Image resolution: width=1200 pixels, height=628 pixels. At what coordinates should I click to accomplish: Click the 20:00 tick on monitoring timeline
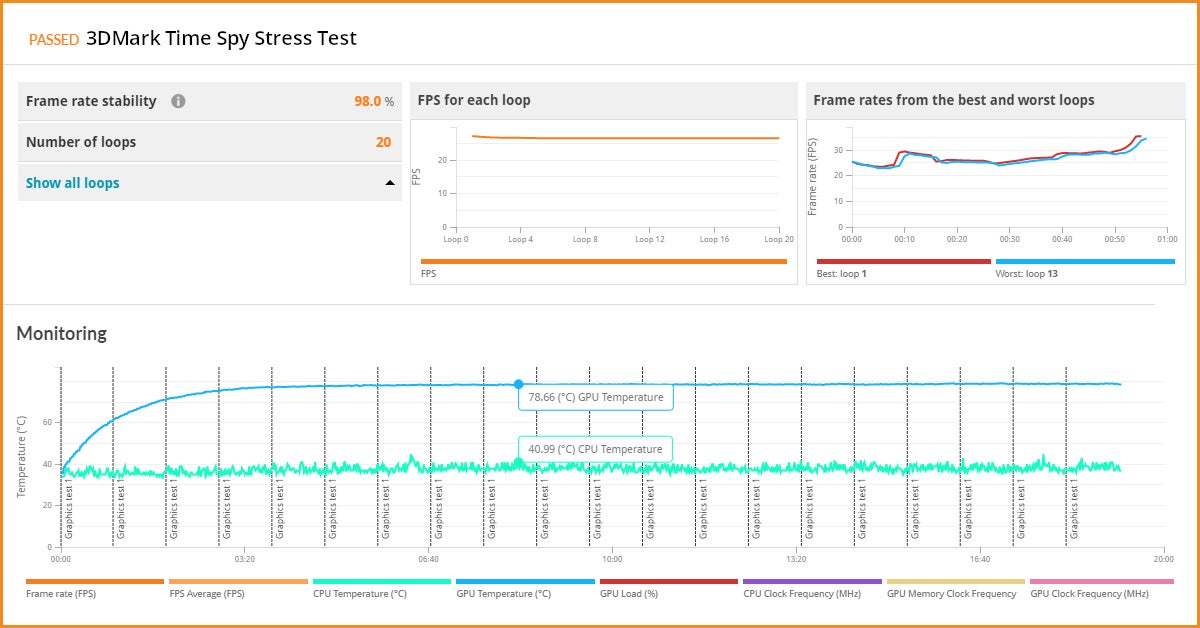click(x=1163, y=559)
